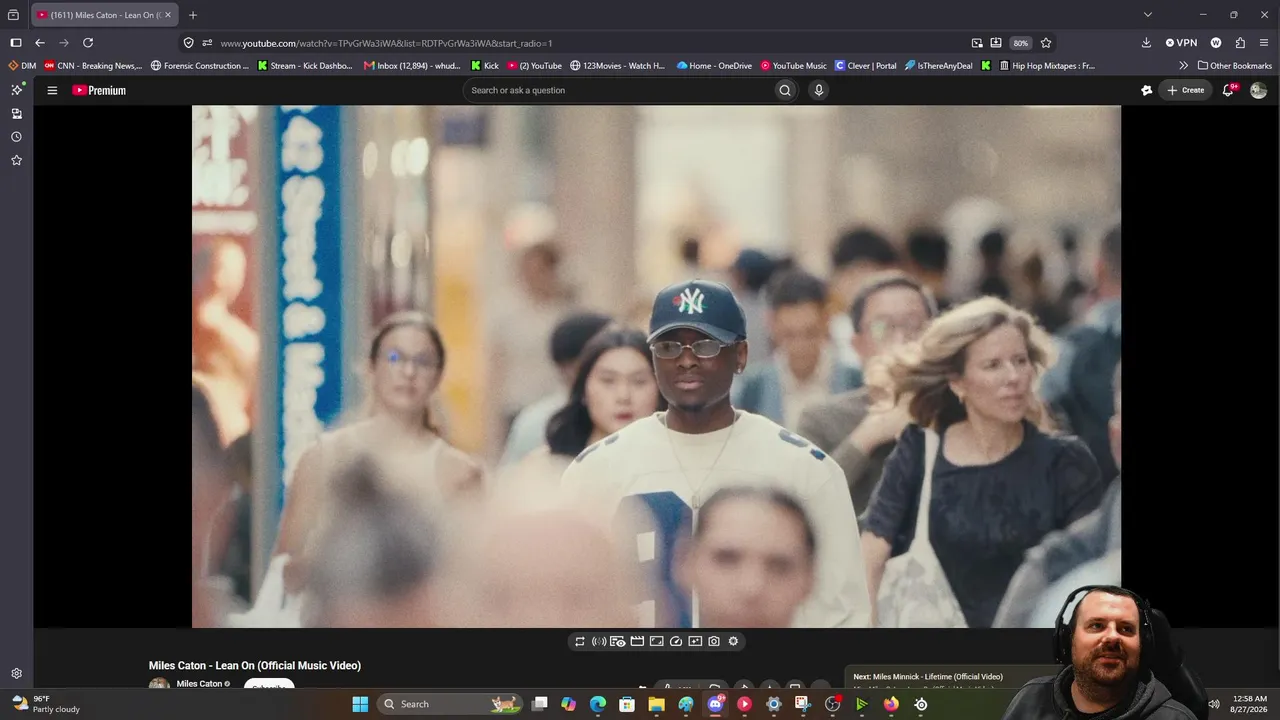Viewport: 1280px width, 720px height.
Task: Click the address bar URL
Action: click(x=386, y=43)
